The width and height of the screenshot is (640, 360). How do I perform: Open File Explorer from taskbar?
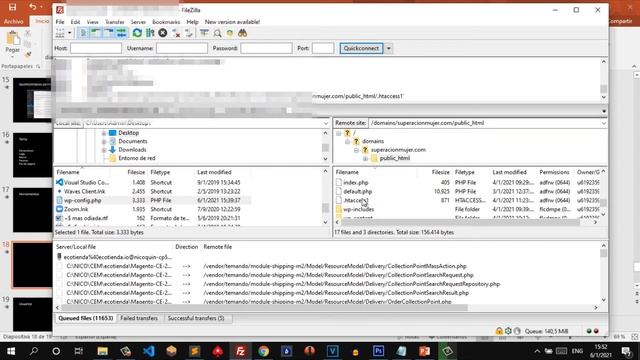pos(102,351)
